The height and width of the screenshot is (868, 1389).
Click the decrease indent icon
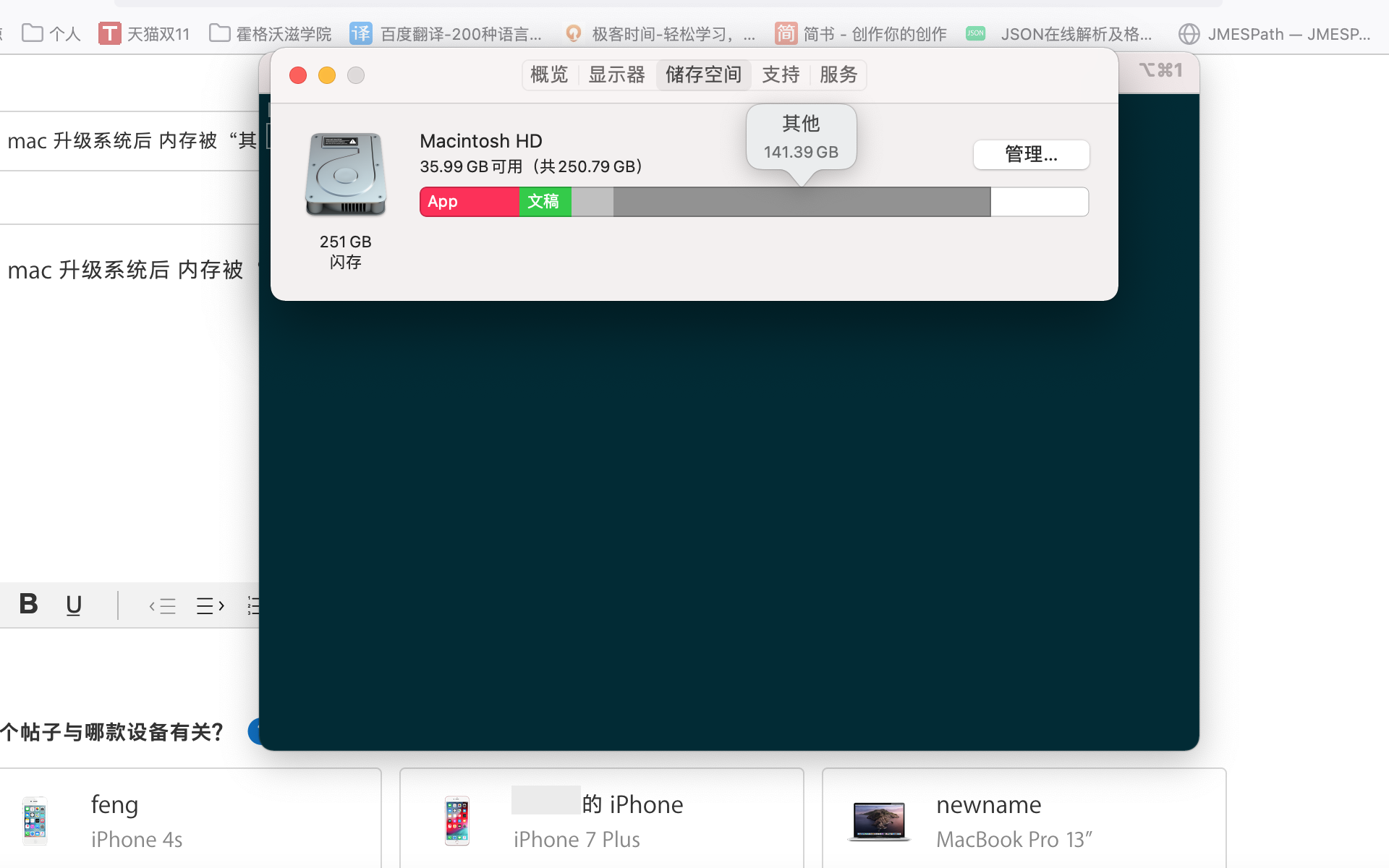coord(163,605)
